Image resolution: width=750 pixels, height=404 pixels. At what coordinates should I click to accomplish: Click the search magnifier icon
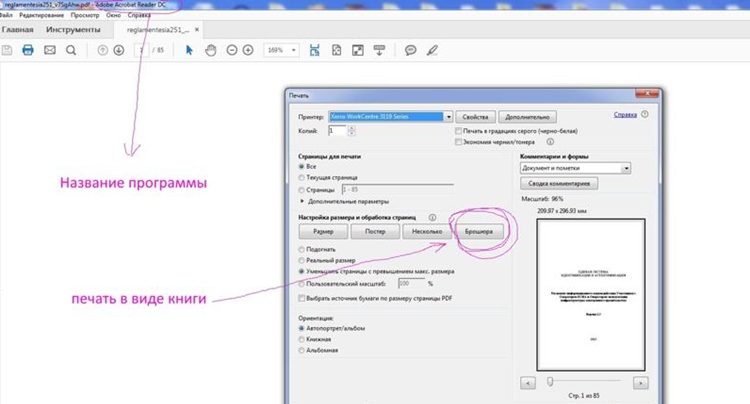(x=71, y=50)
